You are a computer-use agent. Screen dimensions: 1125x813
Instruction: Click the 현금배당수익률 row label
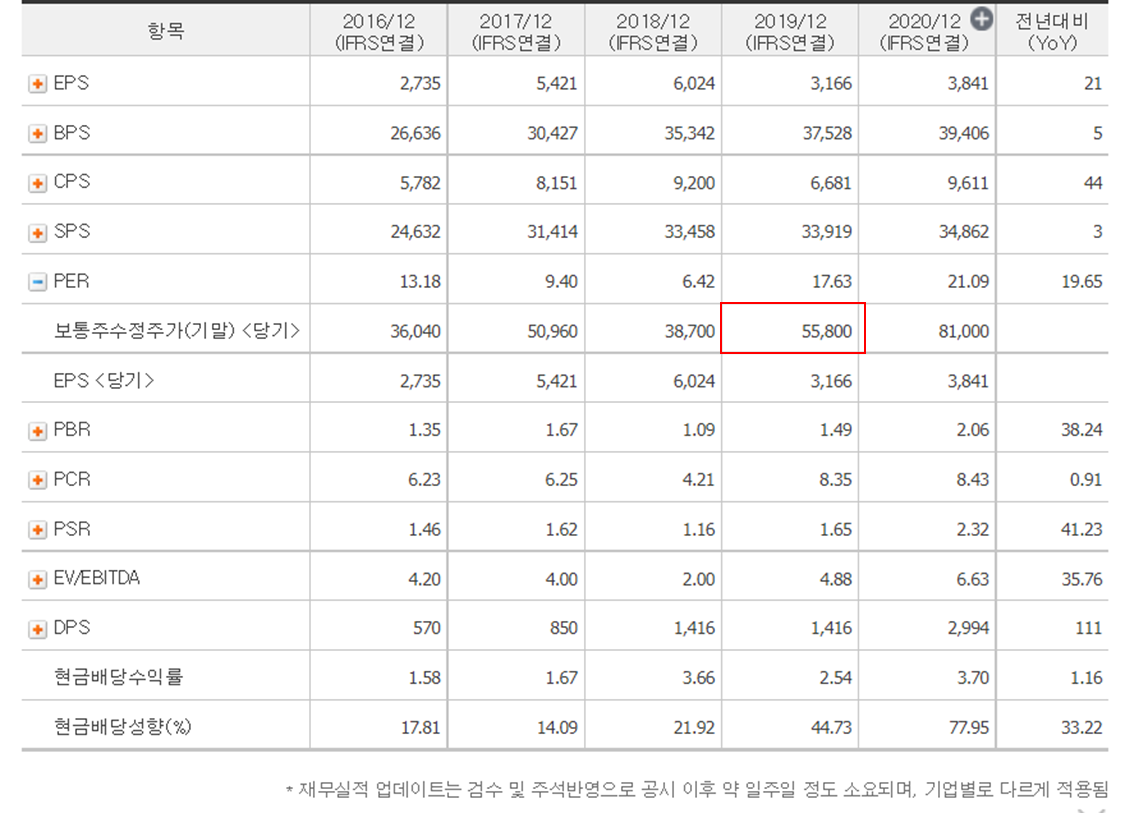[118, 677]
